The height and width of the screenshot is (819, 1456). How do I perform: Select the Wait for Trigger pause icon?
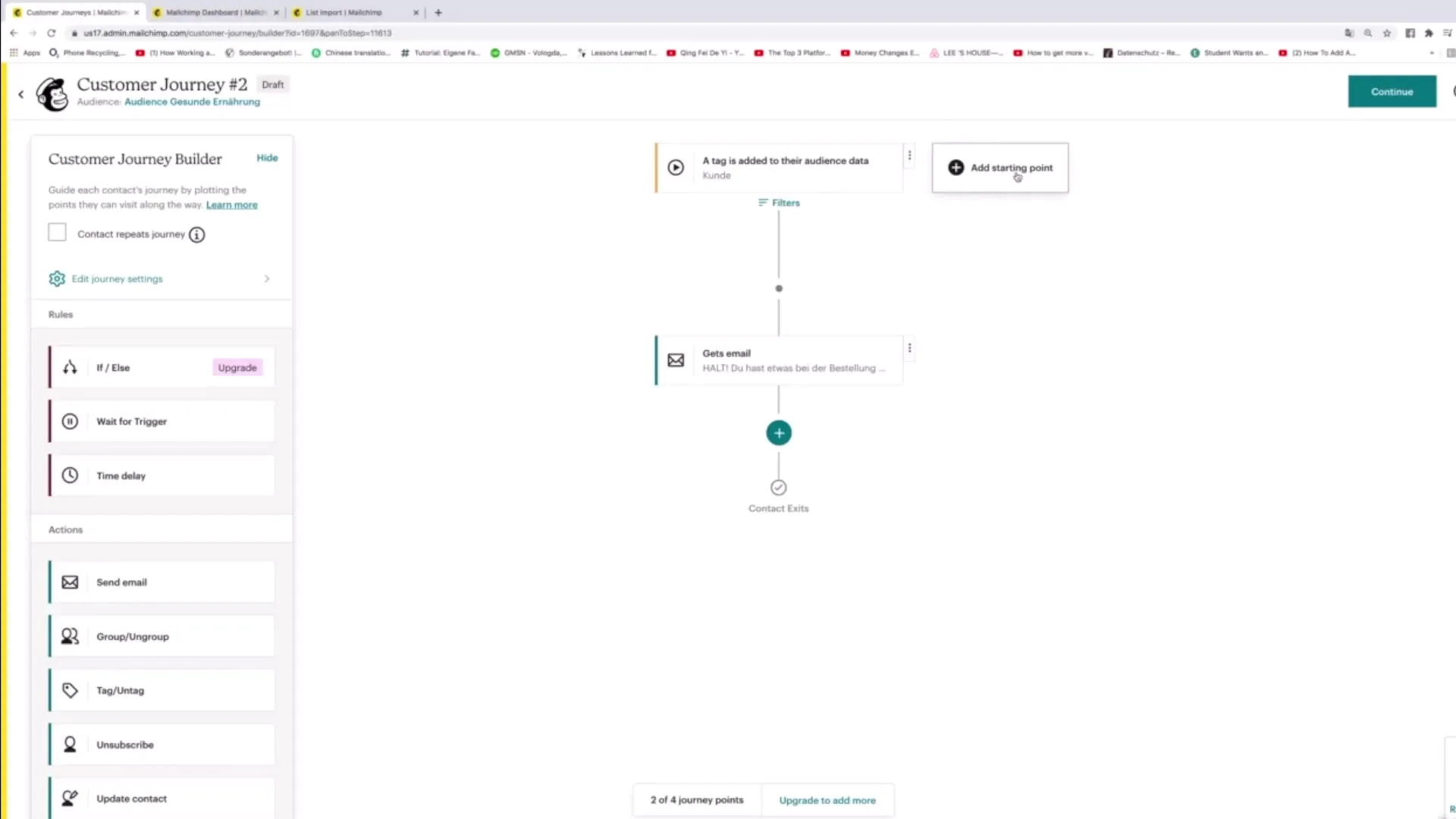(70, 422)
